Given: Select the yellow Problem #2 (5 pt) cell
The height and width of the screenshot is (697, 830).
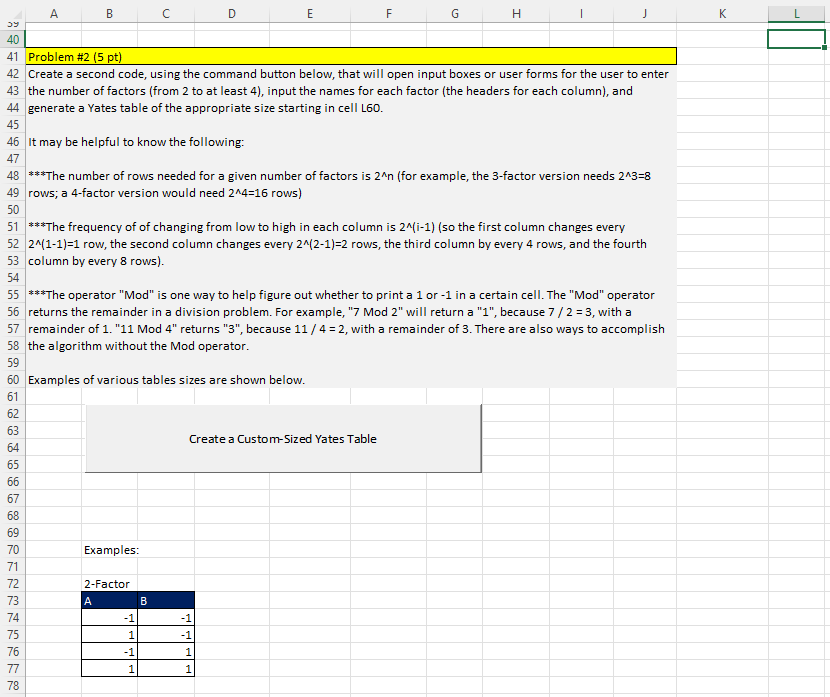Looking at the screenshot, I should click(x=351, y=57).
